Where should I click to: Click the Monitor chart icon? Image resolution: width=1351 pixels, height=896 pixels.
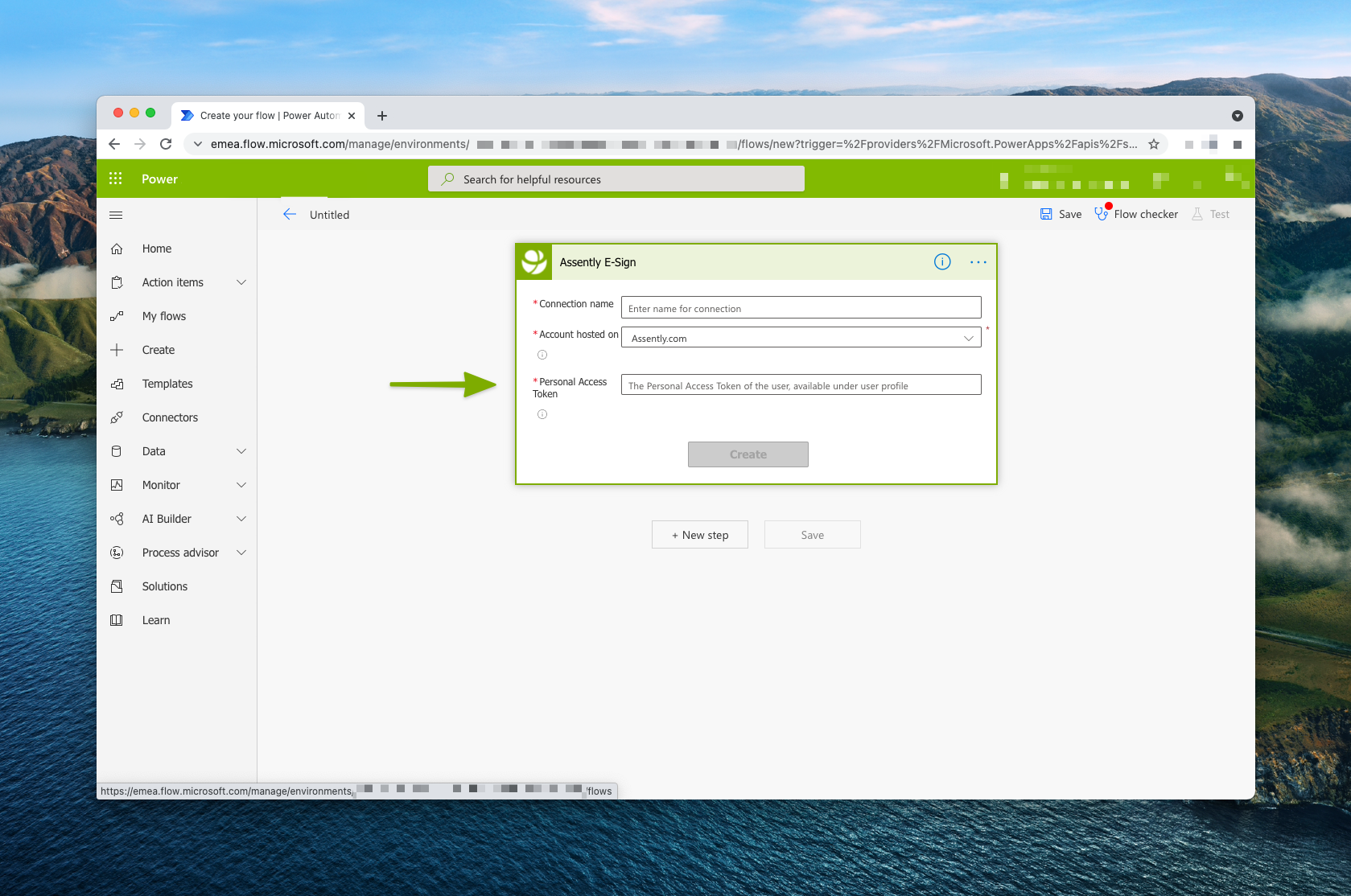click(x=117, y=485)
